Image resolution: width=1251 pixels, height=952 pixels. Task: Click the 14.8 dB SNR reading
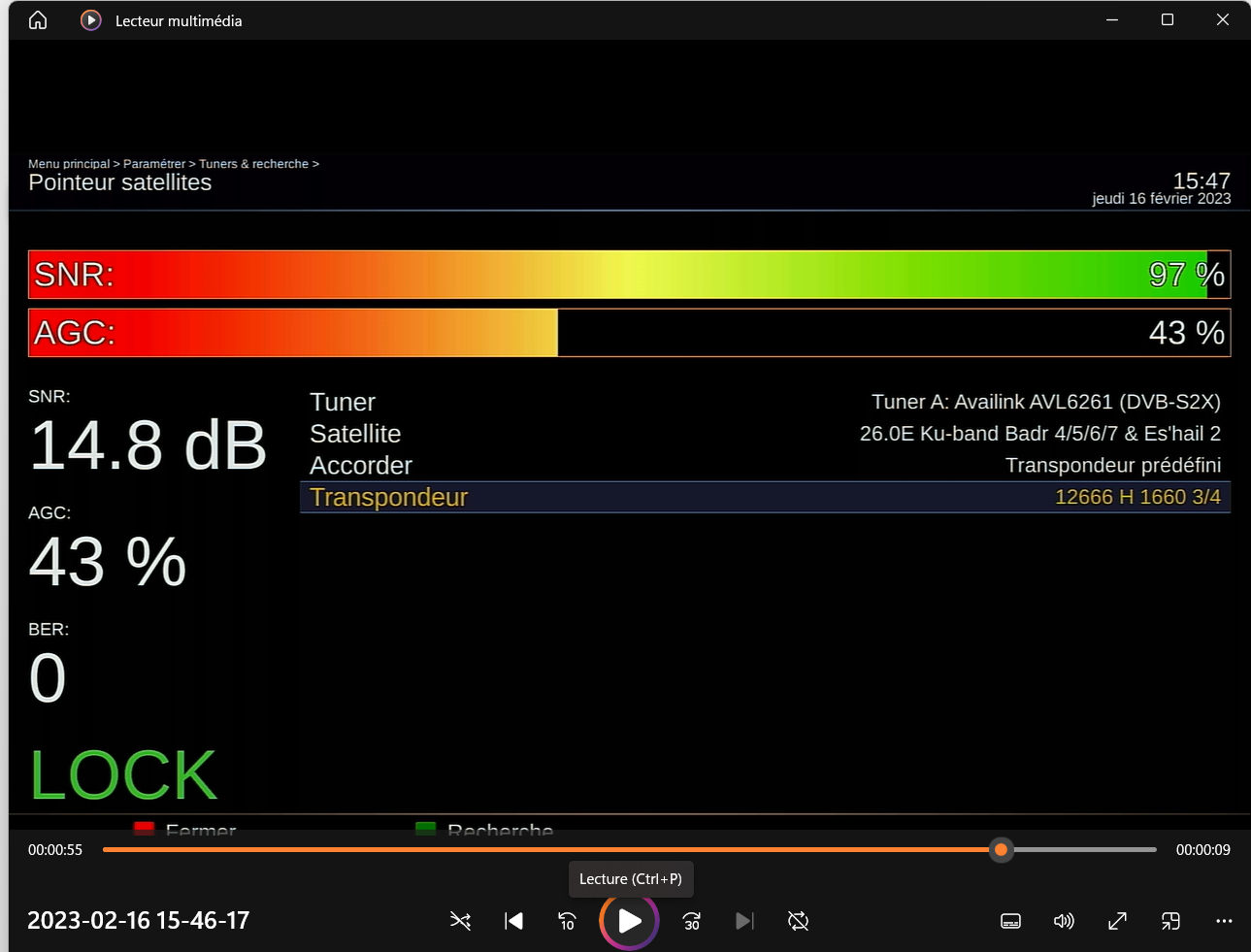coord(148,445)
